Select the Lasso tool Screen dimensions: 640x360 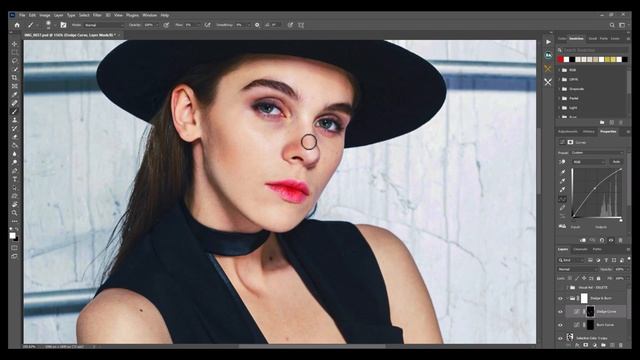coord(15,61)
